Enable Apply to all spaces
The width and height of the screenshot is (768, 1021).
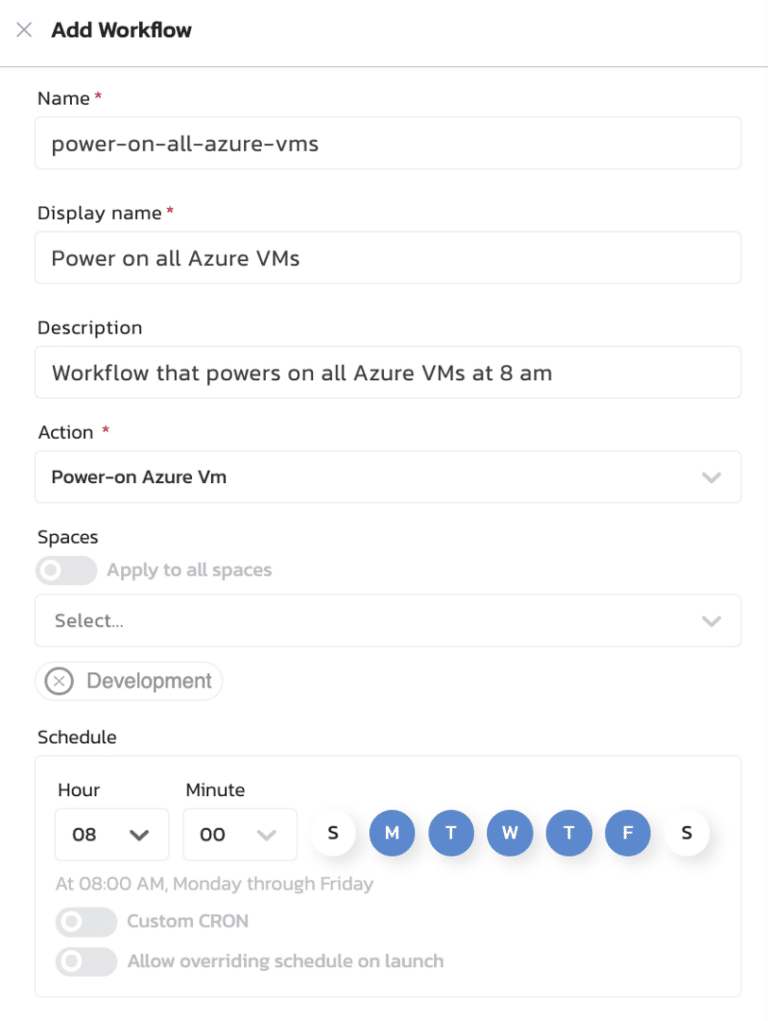tap(65, 570)
